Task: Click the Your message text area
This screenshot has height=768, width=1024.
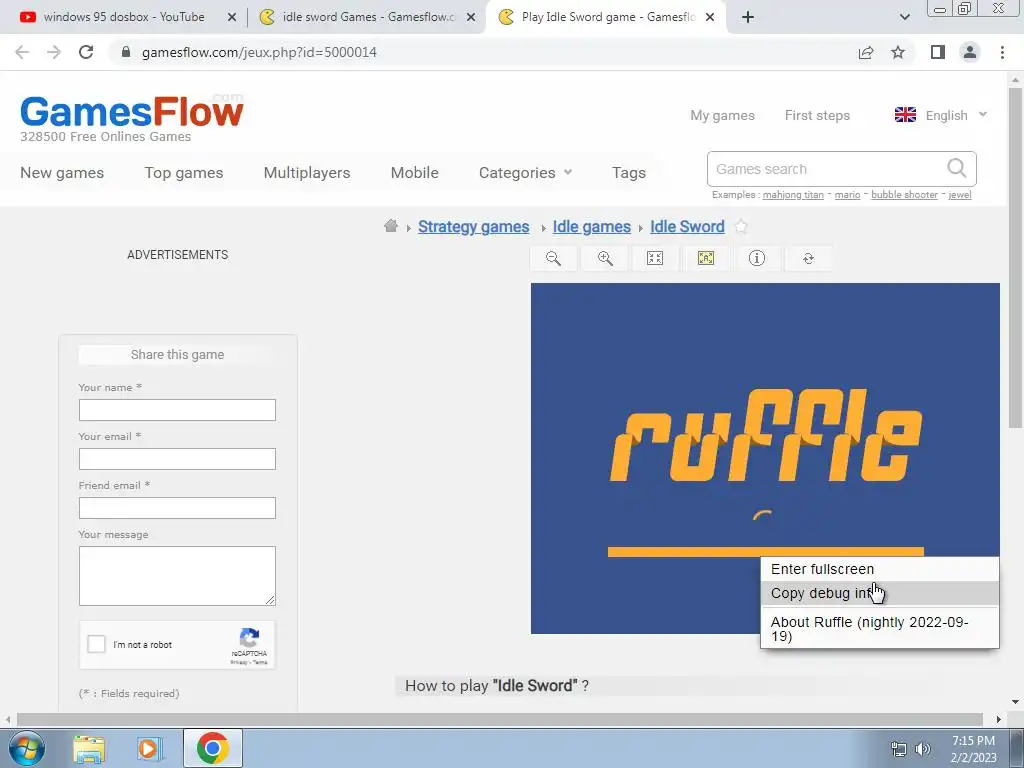Action: 177,576
